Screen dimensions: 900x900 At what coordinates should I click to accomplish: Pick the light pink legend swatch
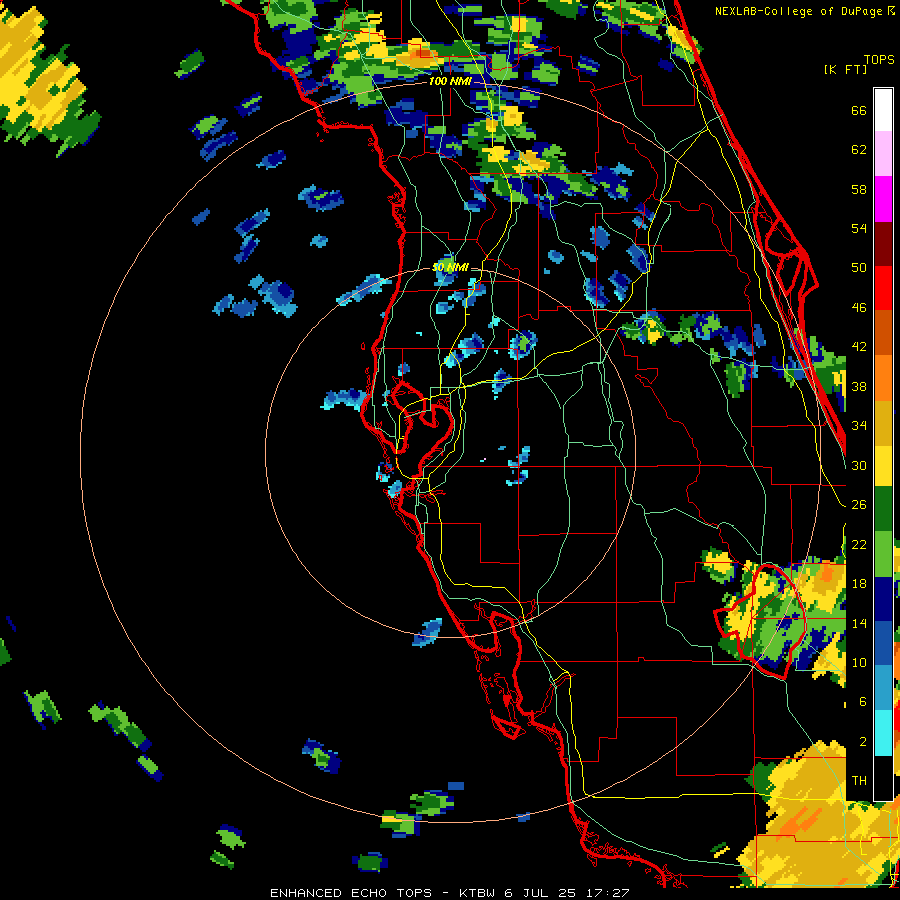tap(883, 153)
